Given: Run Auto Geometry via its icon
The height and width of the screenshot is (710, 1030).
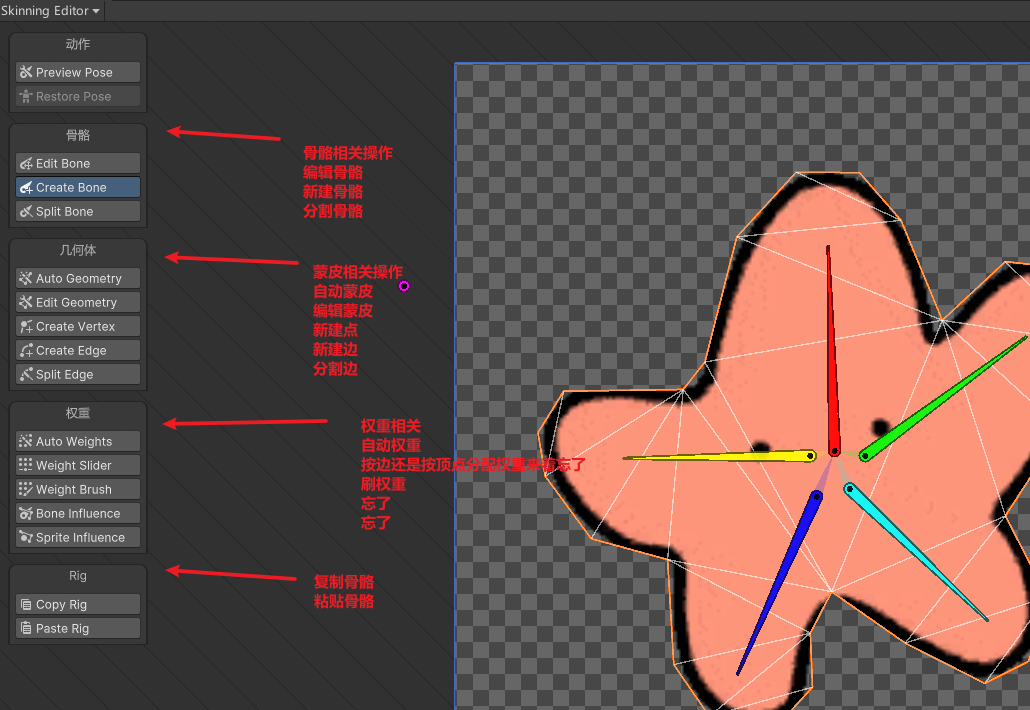Looking at the screenshot, I should pos(26,279).
